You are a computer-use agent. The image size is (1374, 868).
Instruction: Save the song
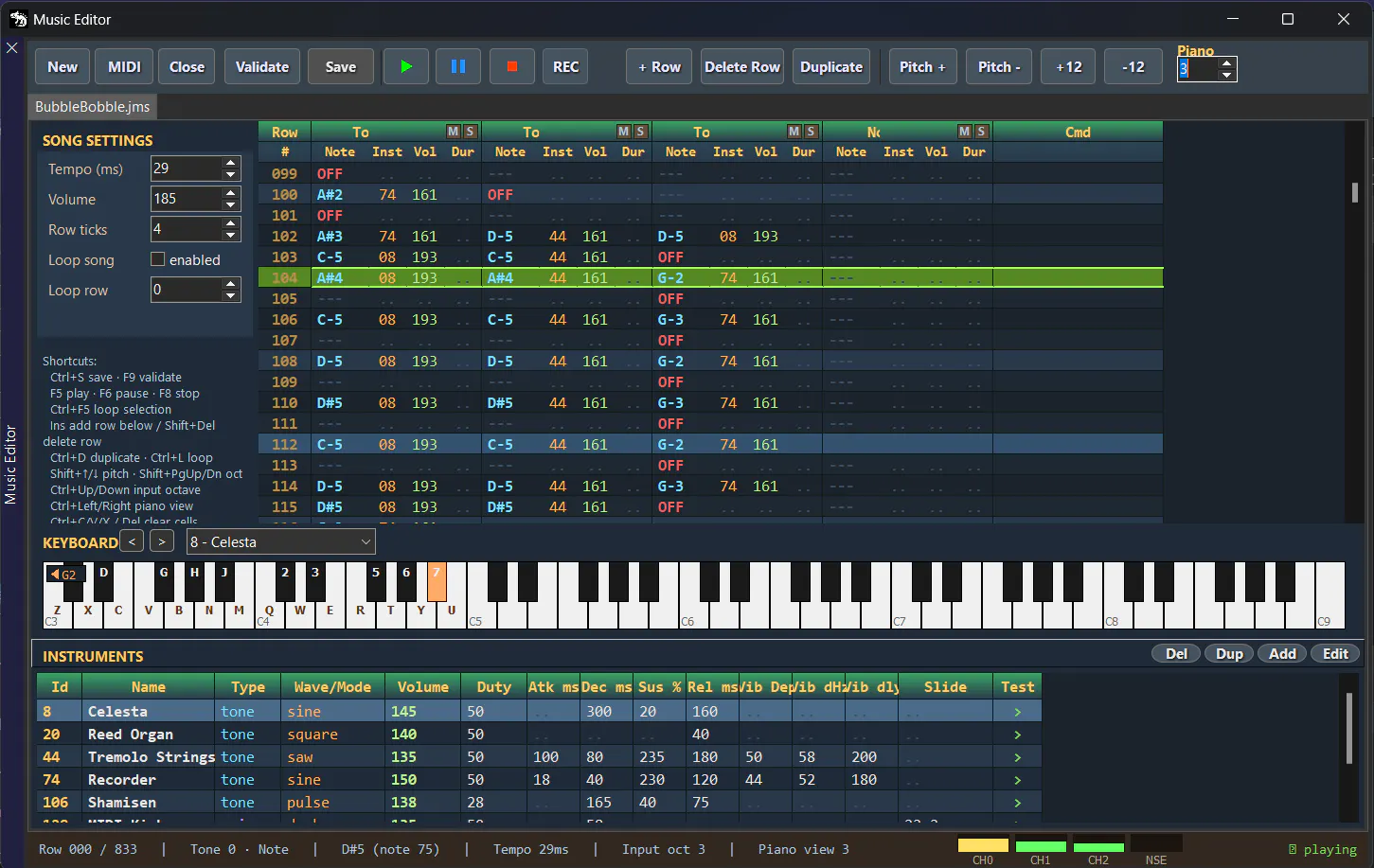pos(341,67)
